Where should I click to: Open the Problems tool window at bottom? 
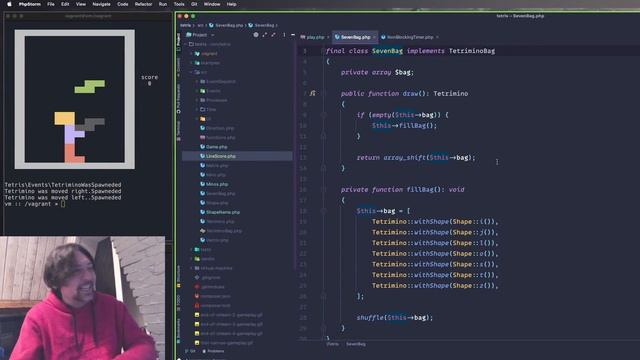click(x=213, y=351)
